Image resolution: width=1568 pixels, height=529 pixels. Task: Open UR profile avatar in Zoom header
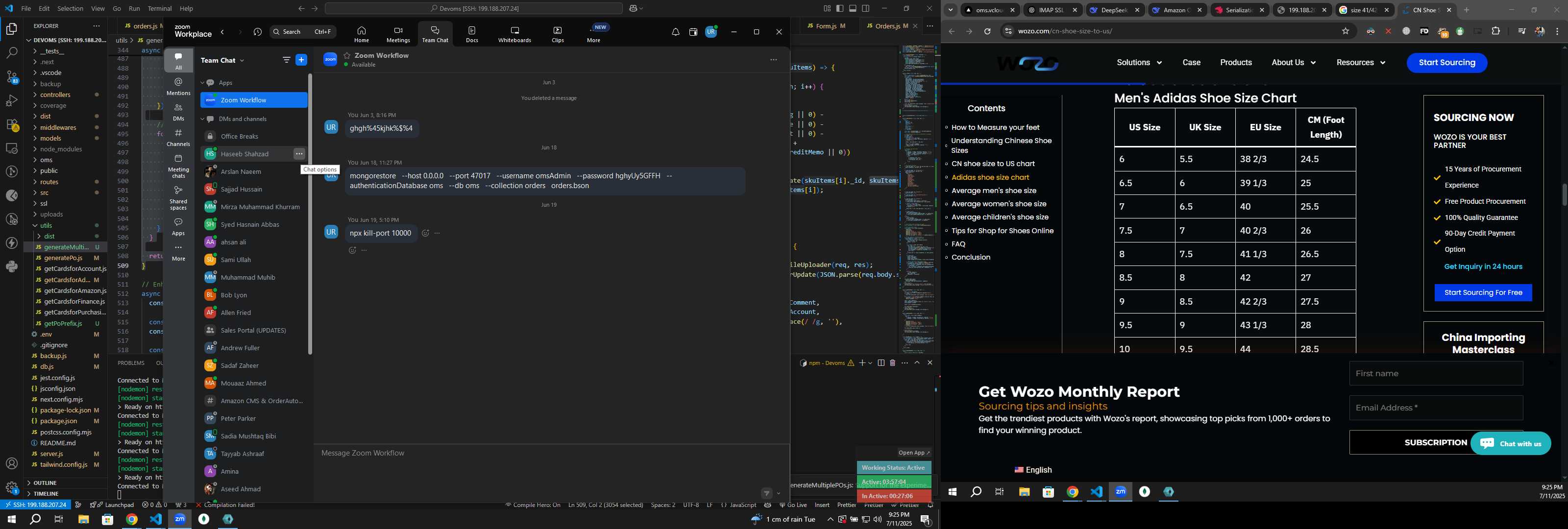pyautogui.click(x=711, y=32)
